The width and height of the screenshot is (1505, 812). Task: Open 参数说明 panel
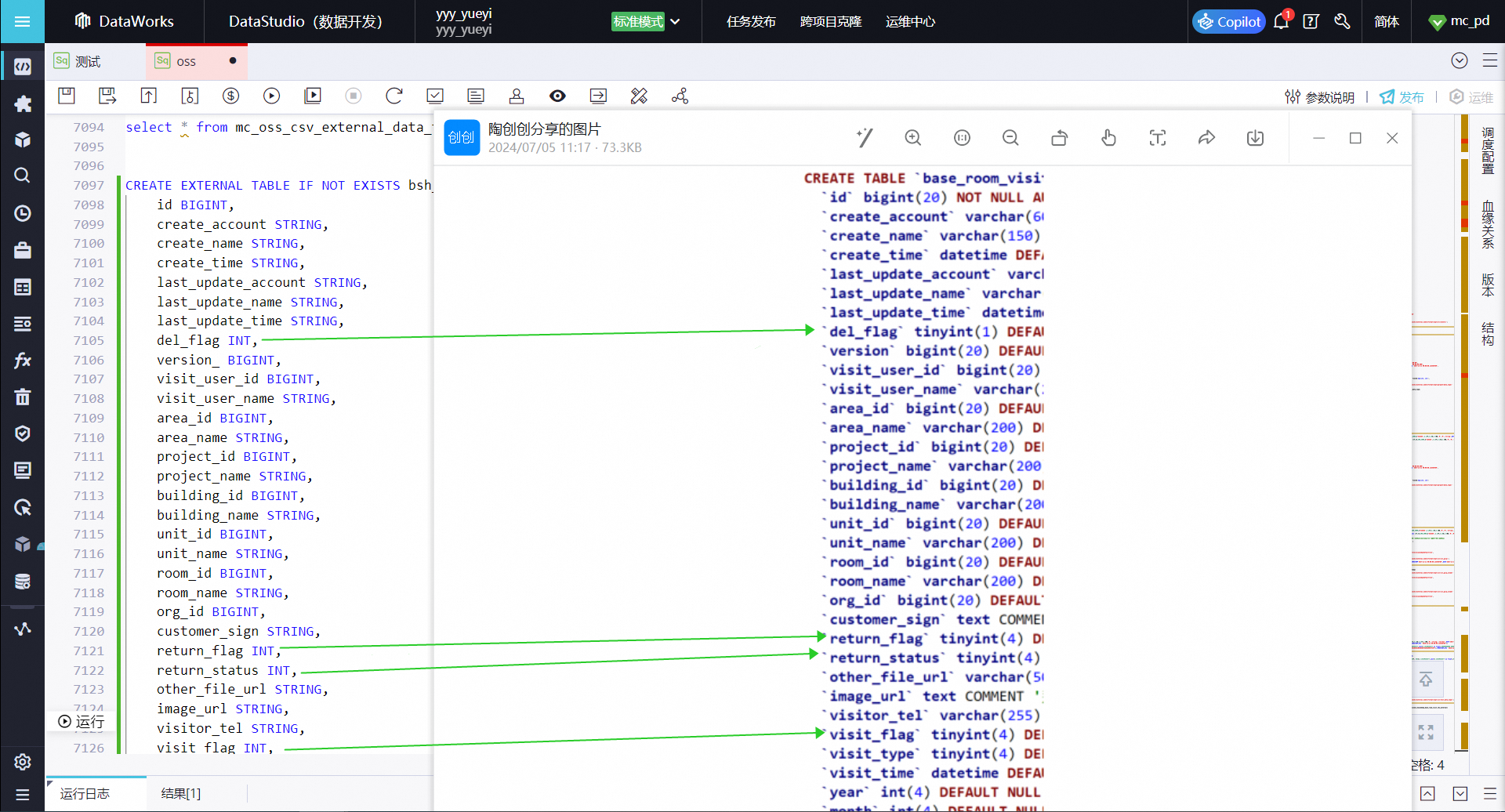pyautogui.click(x=1320, y=97)
